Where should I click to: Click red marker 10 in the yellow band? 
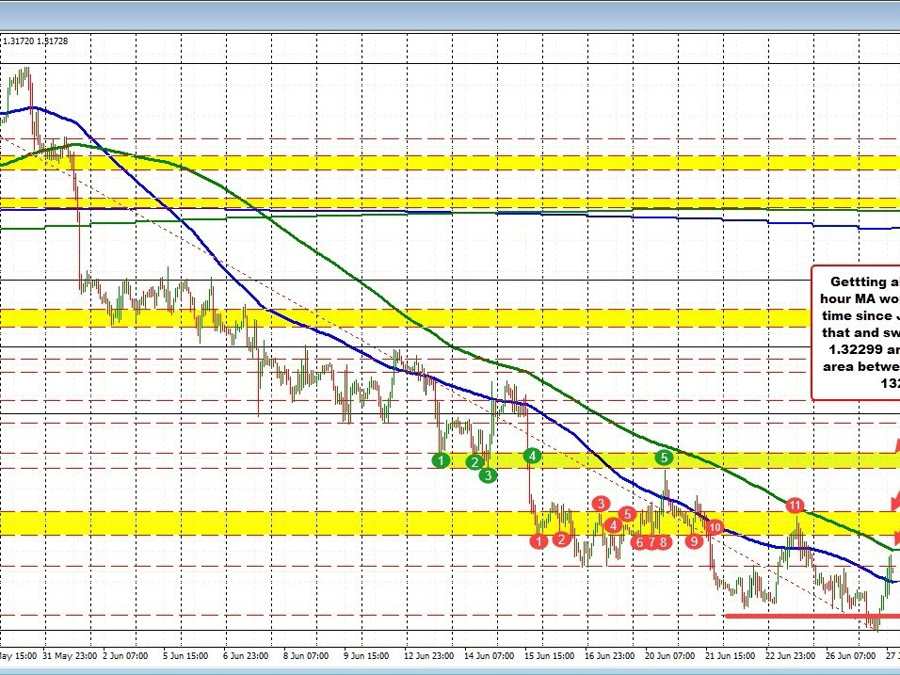click(713, 528)
